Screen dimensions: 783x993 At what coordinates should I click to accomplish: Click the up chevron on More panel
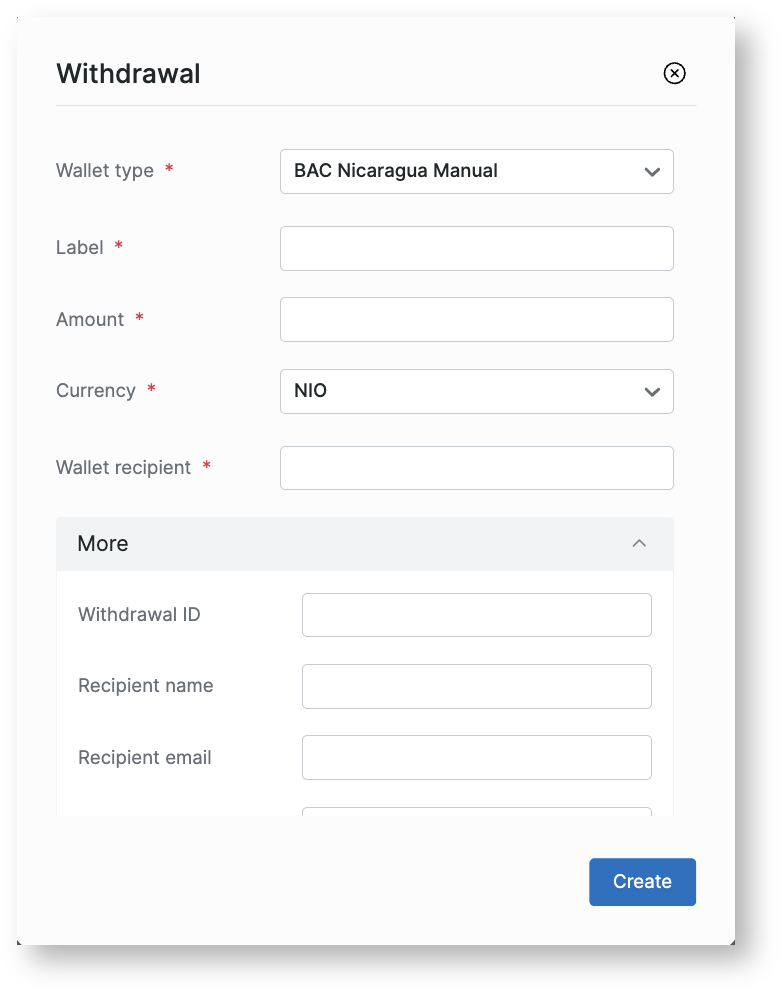(639, 544)
